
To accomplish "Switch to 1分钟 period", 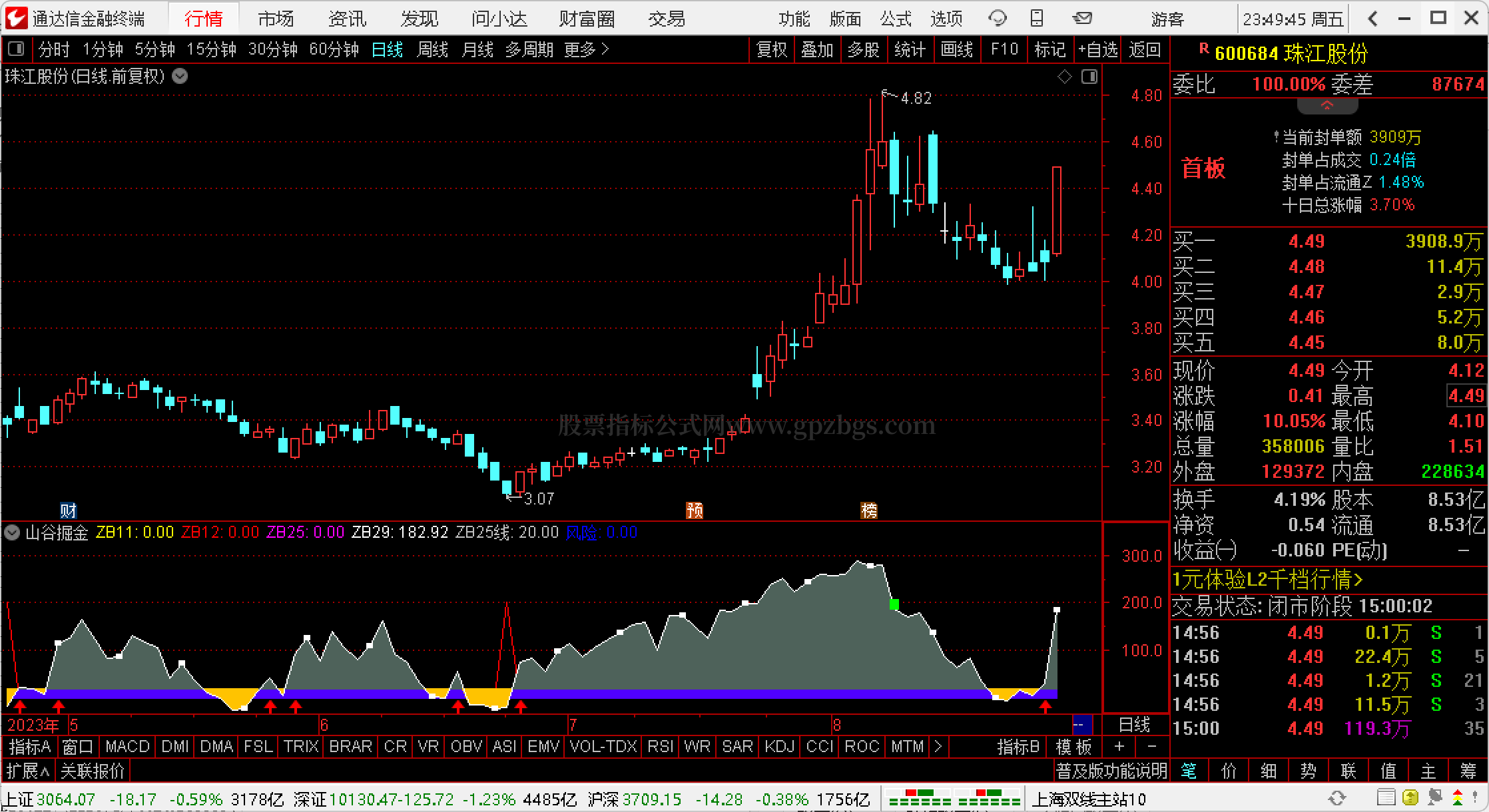I will (x=103, y=49).
